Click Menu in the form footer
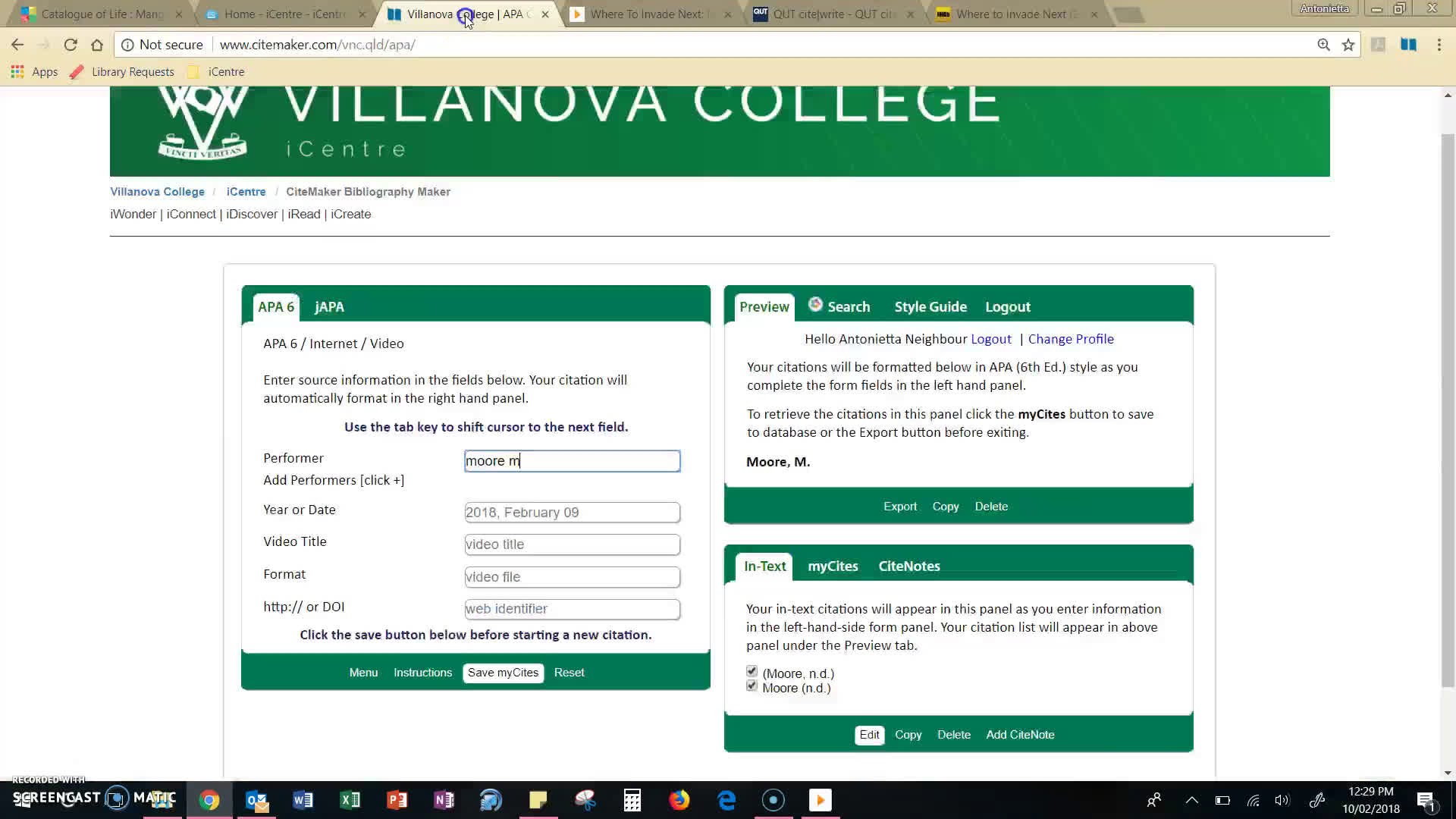Image resolution: width=1456 pixels, height=819 pixels. [363, 673]
